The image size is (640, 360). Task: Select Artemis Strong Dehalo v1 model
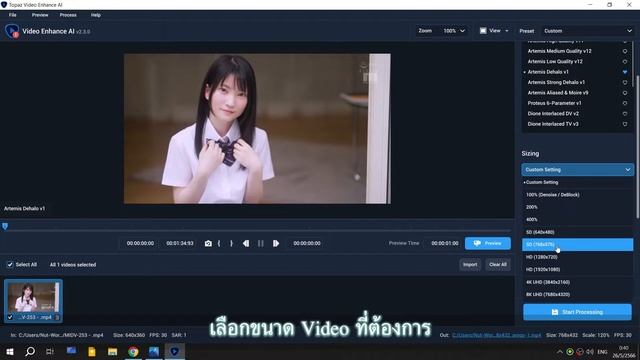[556, 82]
